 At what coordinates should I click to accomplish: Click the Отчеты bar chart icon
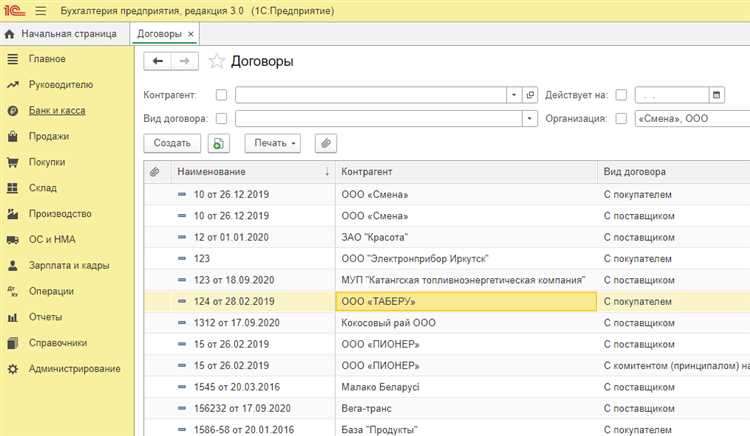[x=13, y=317]
